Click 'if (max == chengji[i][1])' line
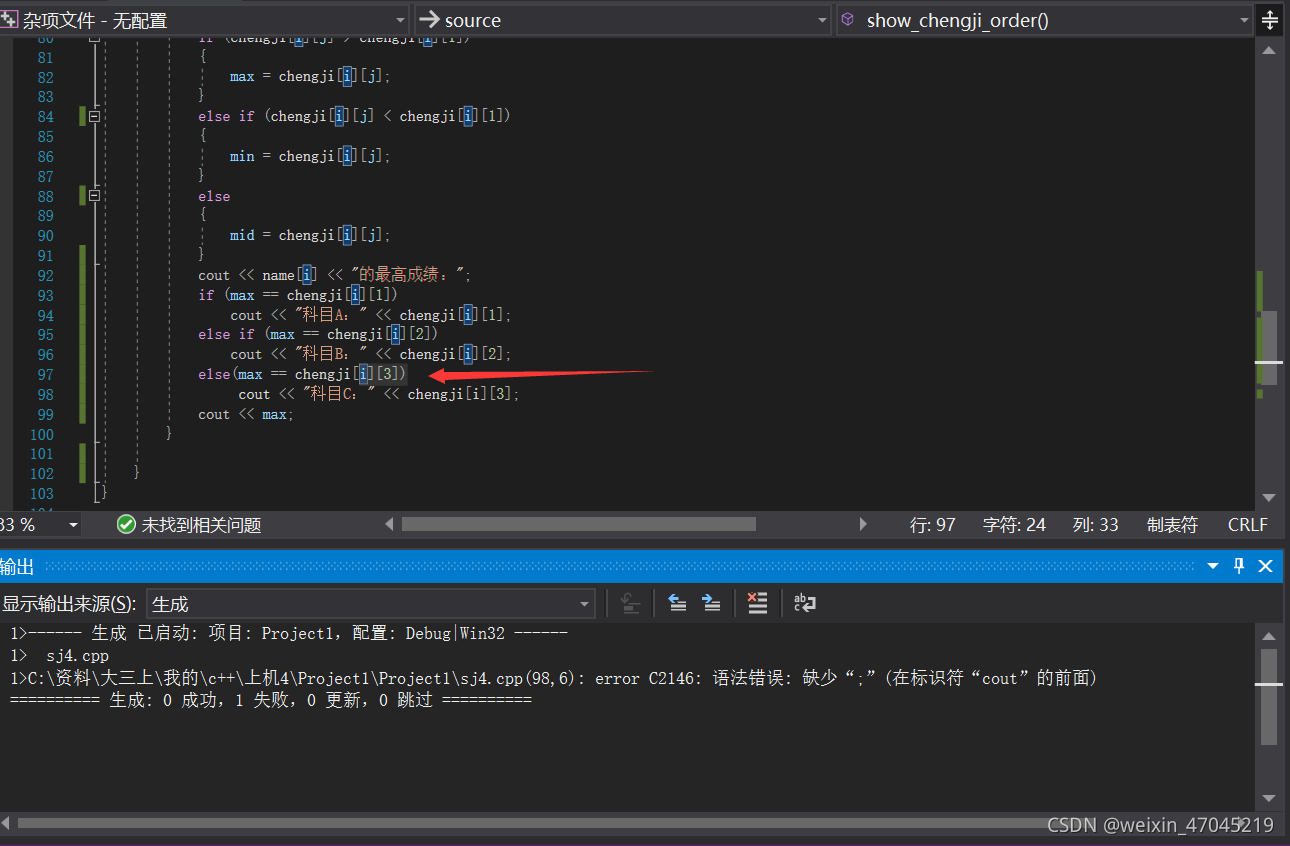The image size is (1290, 846). pos(298,295)
